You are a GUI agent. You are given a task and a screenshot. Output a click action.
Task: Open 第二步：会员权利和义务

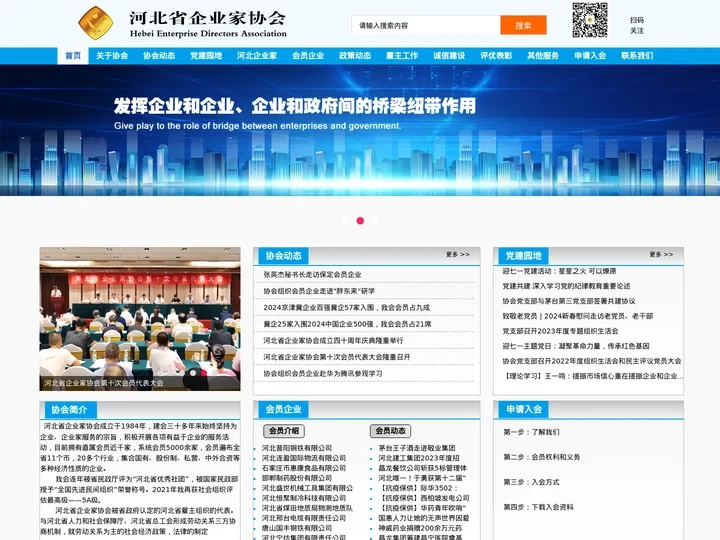click(542, 457)
